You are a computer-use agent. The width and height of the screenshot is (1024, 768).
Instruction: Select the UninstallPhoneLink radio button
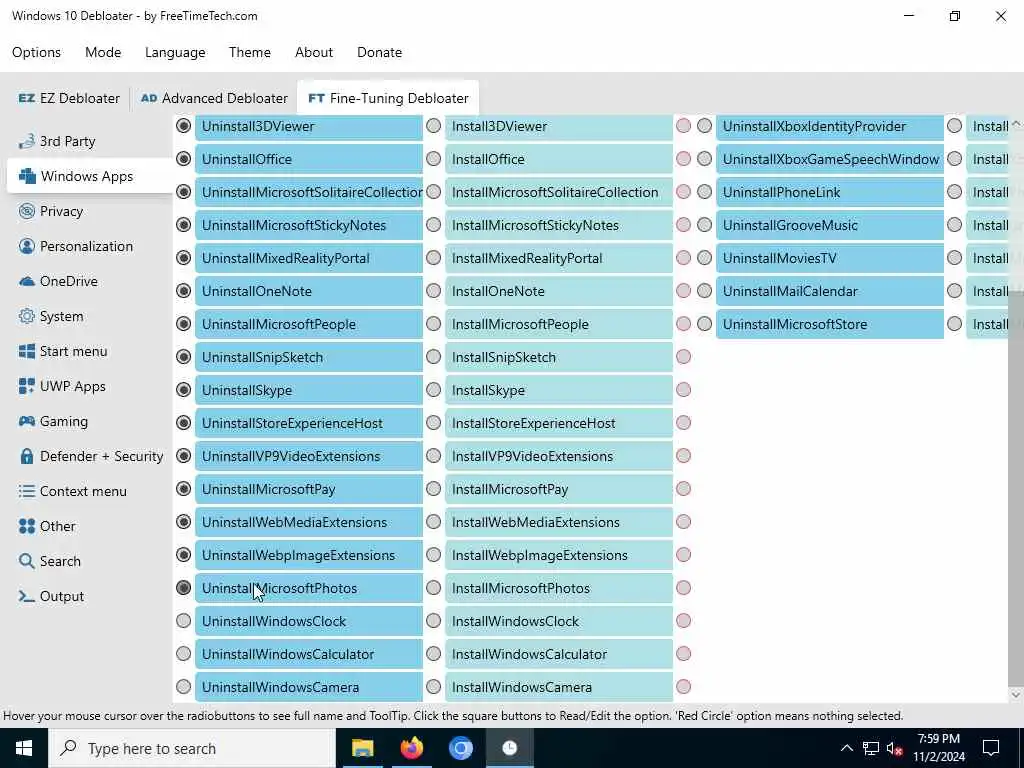point(705,192)
